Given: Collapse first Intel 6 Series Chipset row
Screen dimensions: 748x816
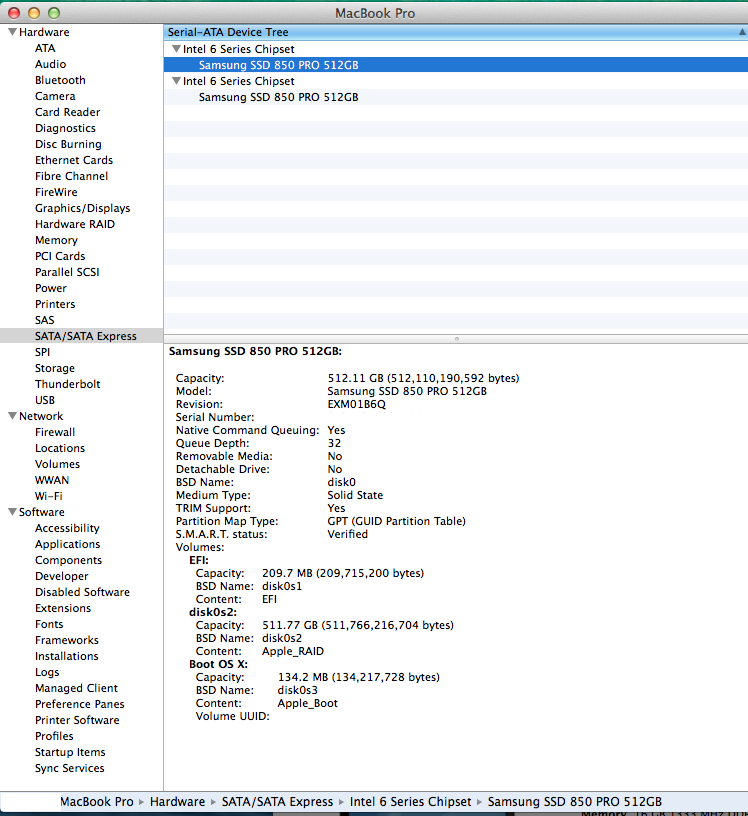Looking at the screenshot, I should coord(176,49).
